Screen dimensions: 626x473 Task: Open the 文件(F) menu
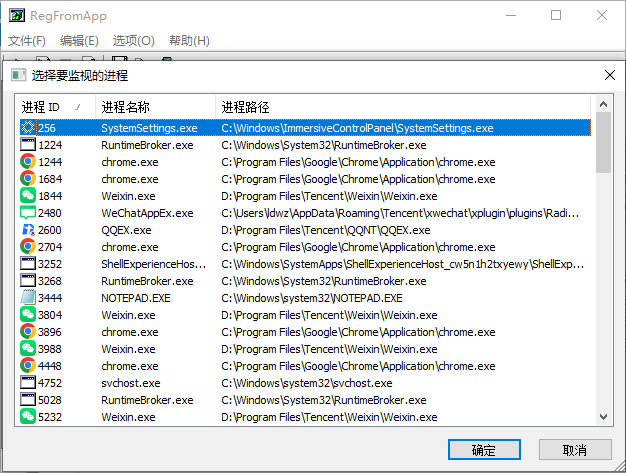[27, 41]
